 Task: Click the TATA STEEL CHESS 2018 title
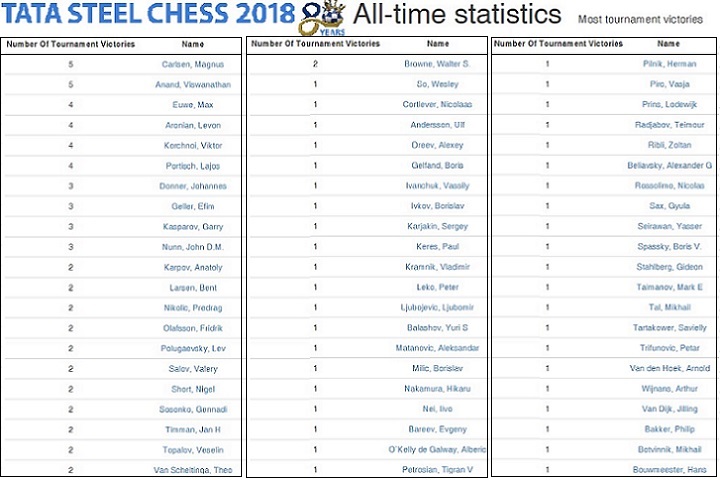click(148, 16)
